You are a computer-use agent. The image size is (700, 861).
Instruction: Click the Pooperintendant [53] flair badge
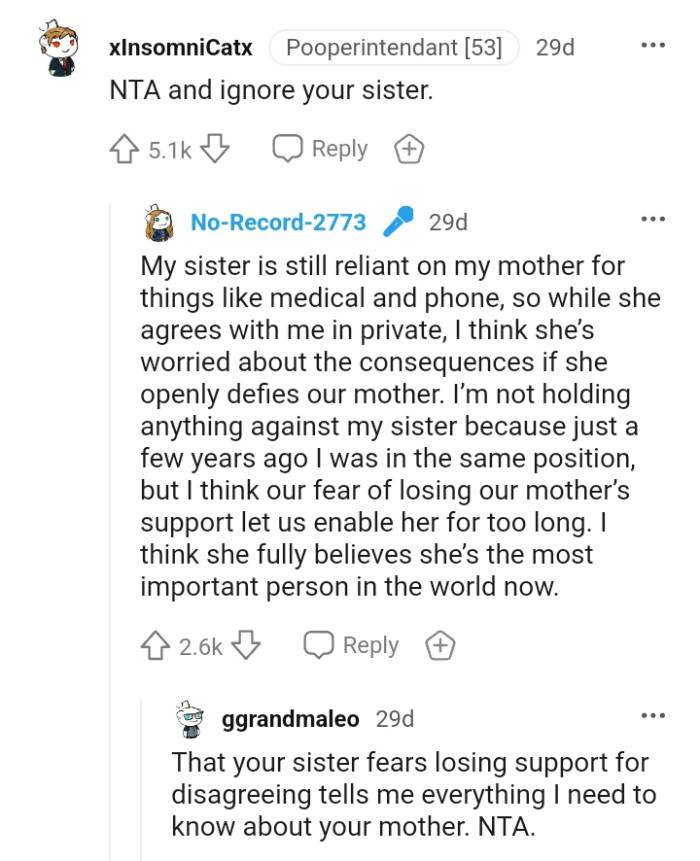tap(393, 45)
